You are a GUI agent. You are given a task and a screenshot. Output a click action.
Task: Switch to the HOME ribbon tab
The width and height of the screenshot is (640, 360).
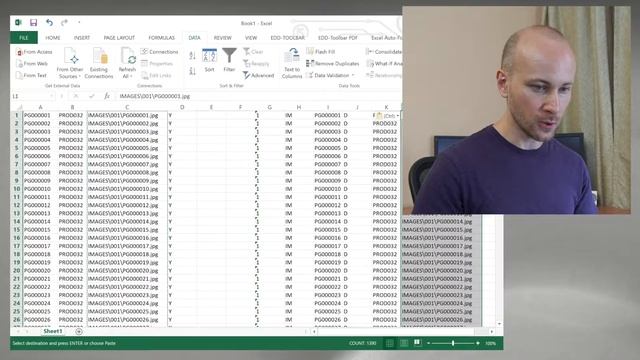point(53,38)
